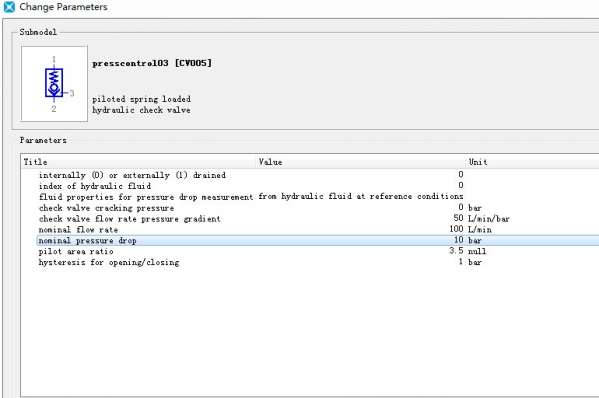Select 'check valve cracking pressure' parameter
This screenshot has width=599, height=398.
pyautogui.click(x=106, y=208)
